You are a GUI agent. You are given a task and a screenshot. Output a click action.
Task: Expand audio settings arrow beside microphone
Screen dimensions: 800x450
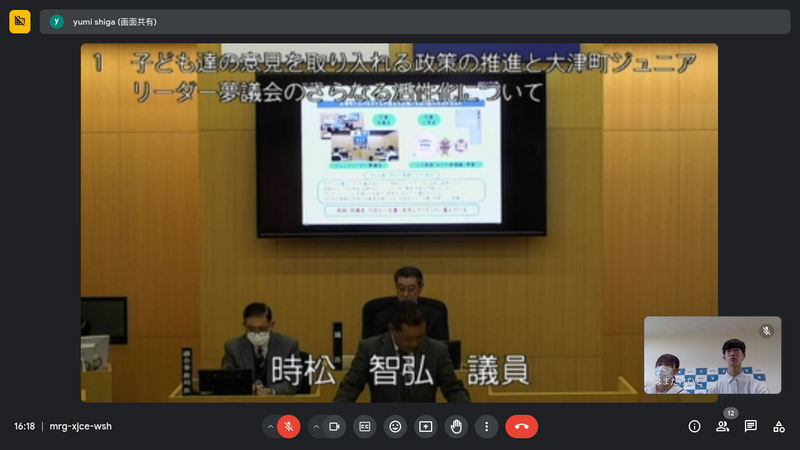[270, 426]
